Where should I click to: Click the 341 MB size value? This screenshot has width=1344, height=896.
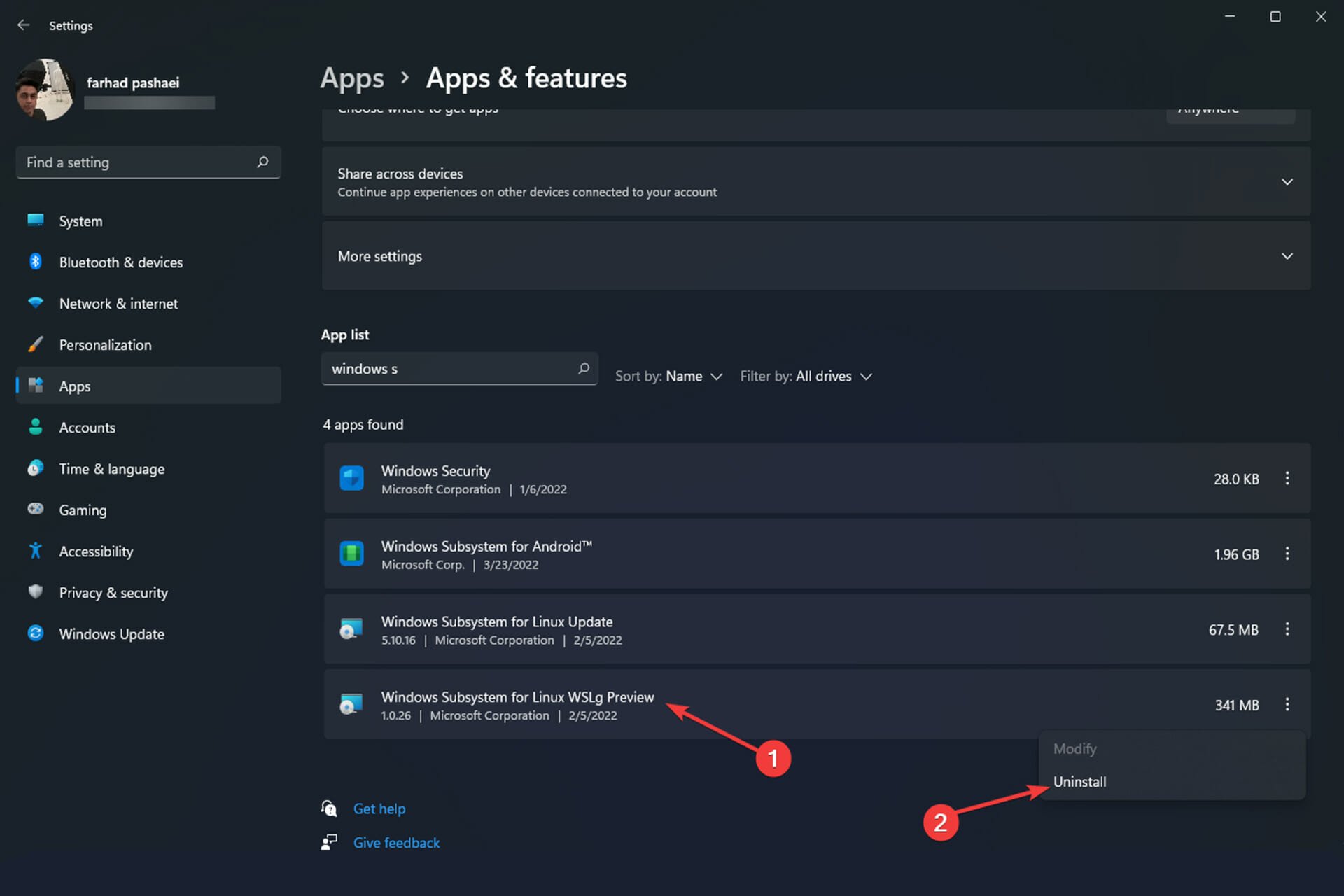click(1237, 706)
